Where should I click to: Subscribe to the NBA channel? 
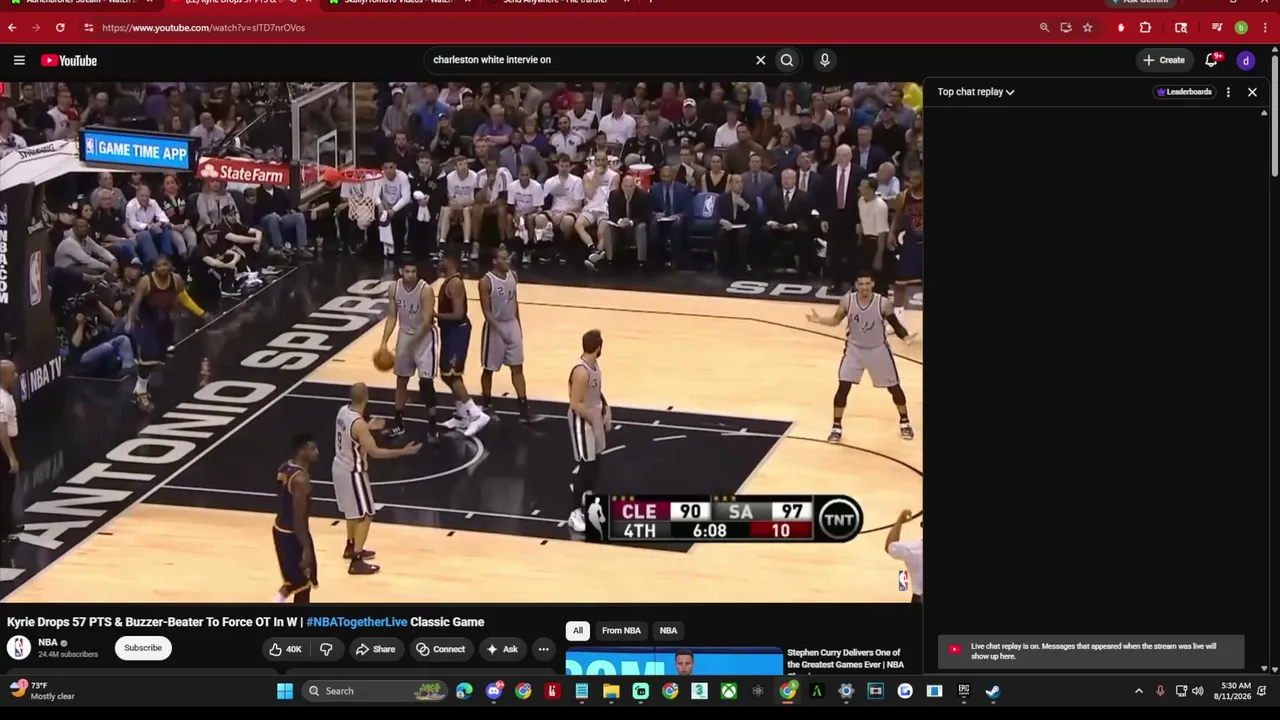pos(143,648)
